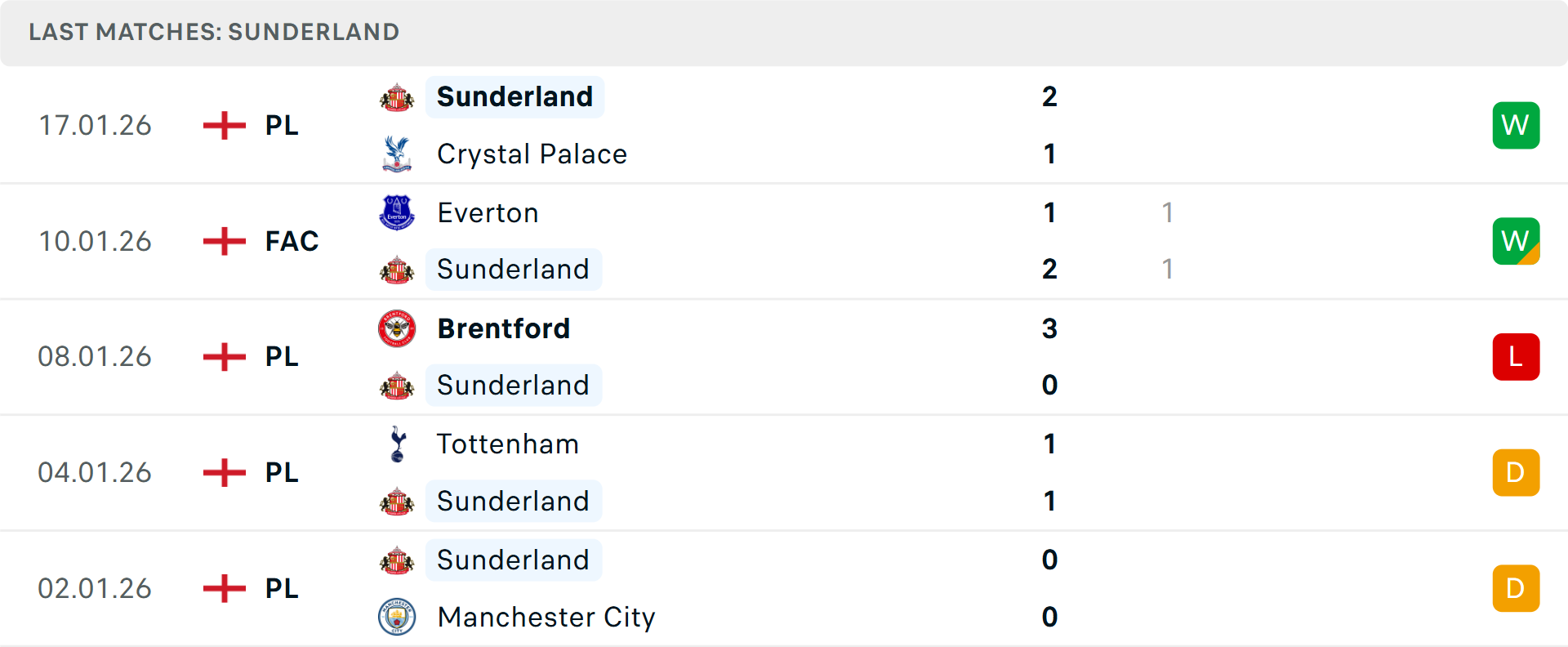The height and width of the screenshot is (647, 1568).
Task: Click the highlighted Sunderland name in first row
Action: 514,96
